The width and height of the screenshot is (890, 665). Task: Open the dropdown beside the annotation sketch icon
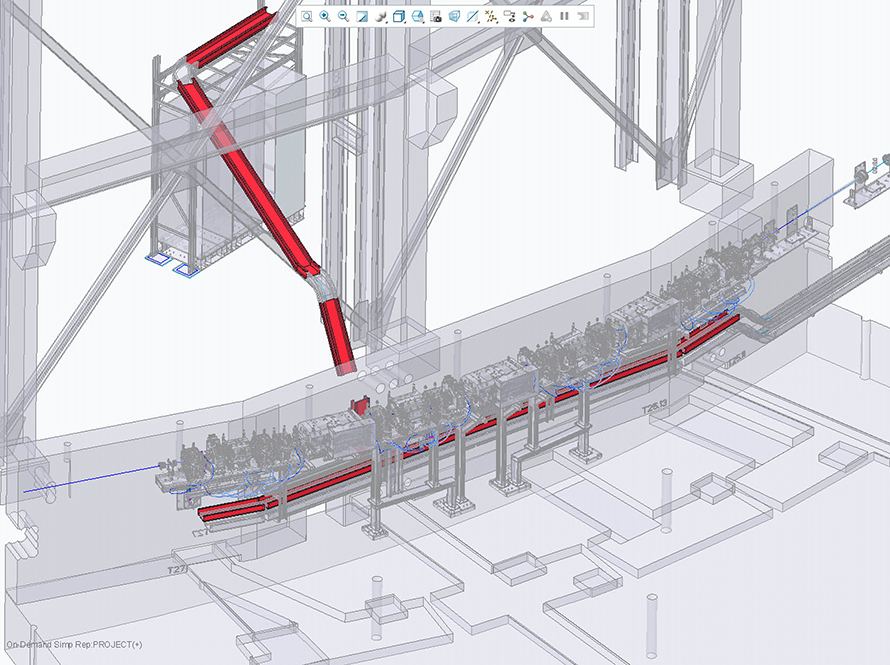[x=479, y=21]
